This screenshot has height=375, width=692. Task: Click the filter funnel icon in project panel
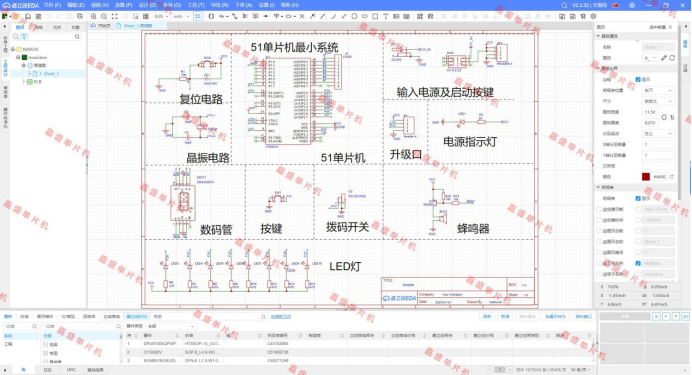[x=24, y=37]
